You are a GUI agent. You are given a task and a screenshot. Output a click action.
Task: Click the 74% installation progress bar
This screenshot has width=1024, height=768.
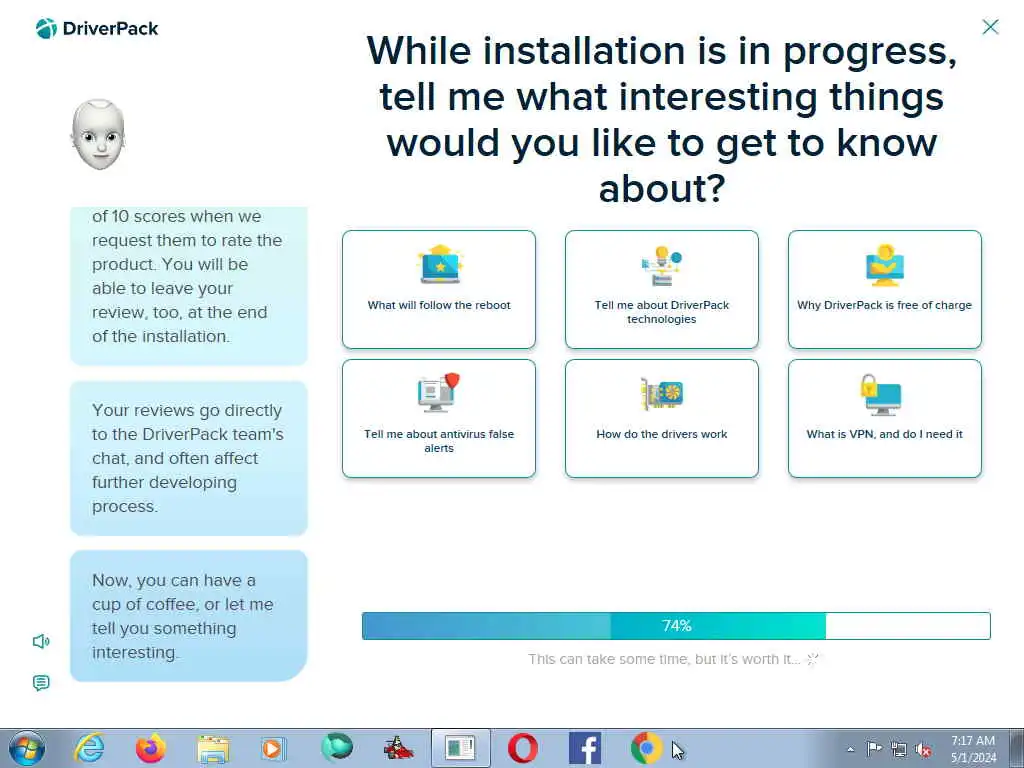click(676, 626)
